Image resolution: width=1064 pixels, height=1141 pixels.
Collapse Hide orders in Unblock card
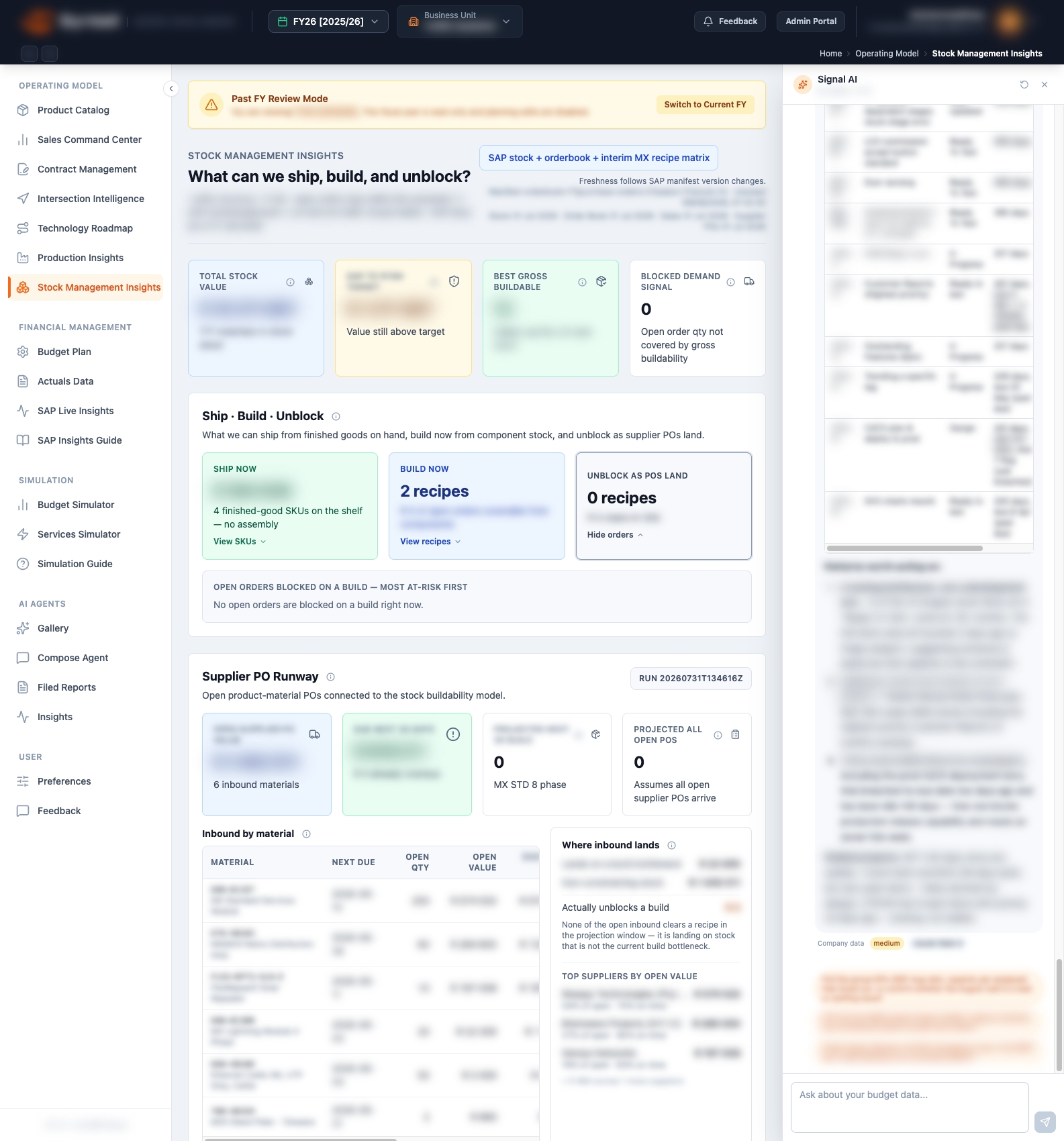click(x=615, y=535)
